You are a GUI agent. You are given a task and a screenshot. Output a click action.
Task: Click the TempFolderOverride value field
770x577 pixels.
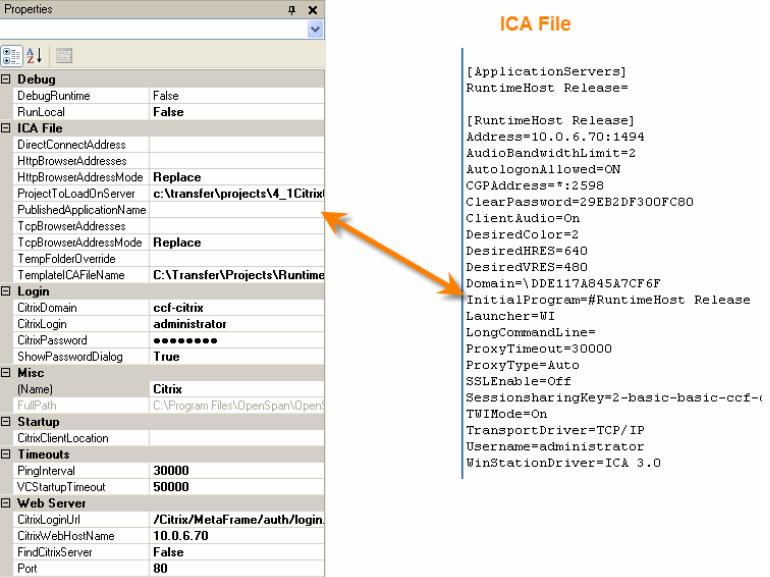(237, 259)
